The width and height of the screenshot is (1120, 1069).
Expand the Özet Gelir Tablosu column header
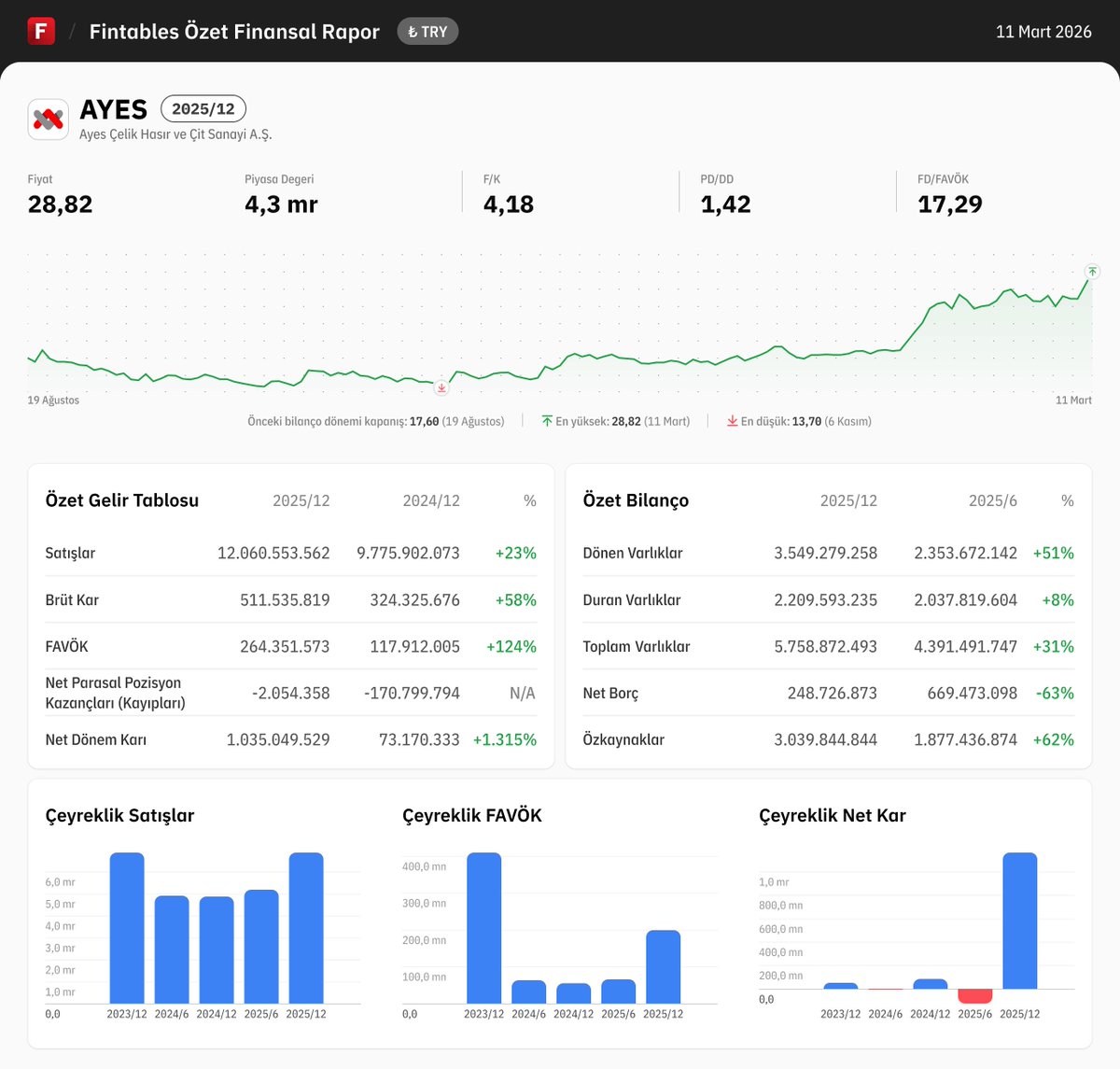301,500
